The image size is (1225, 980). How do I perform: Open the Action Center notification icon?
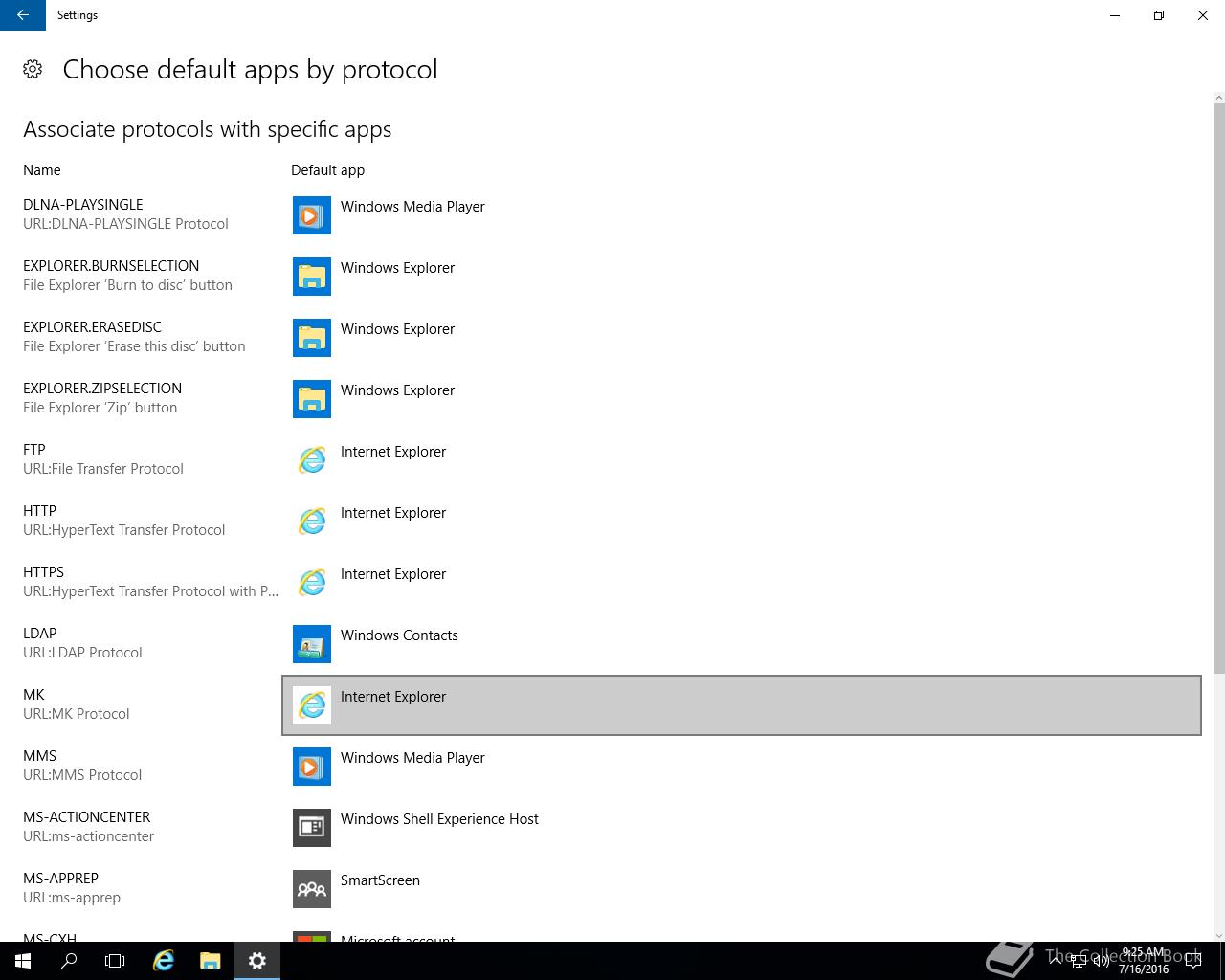pos(1192,961)
